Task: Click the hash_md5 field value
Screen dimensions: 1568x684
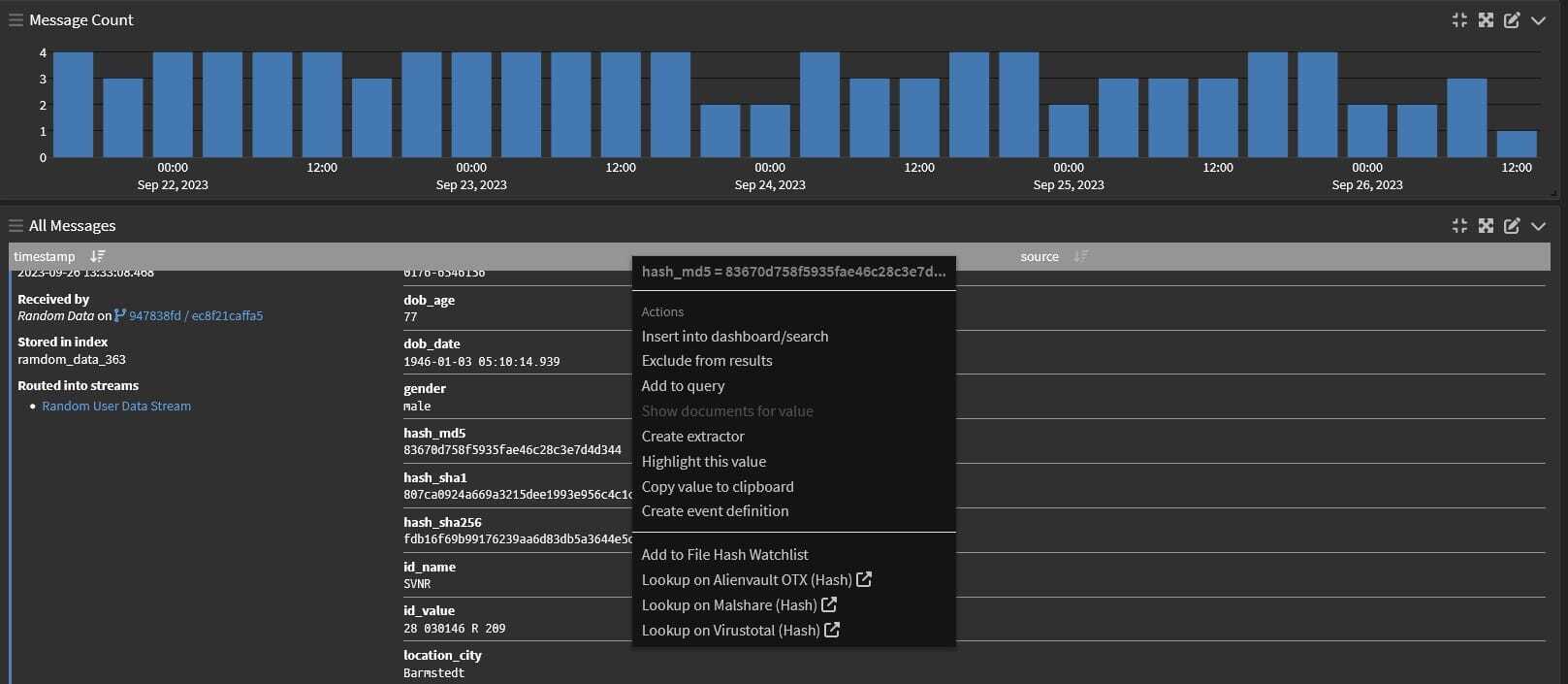Action: point(512,450)
